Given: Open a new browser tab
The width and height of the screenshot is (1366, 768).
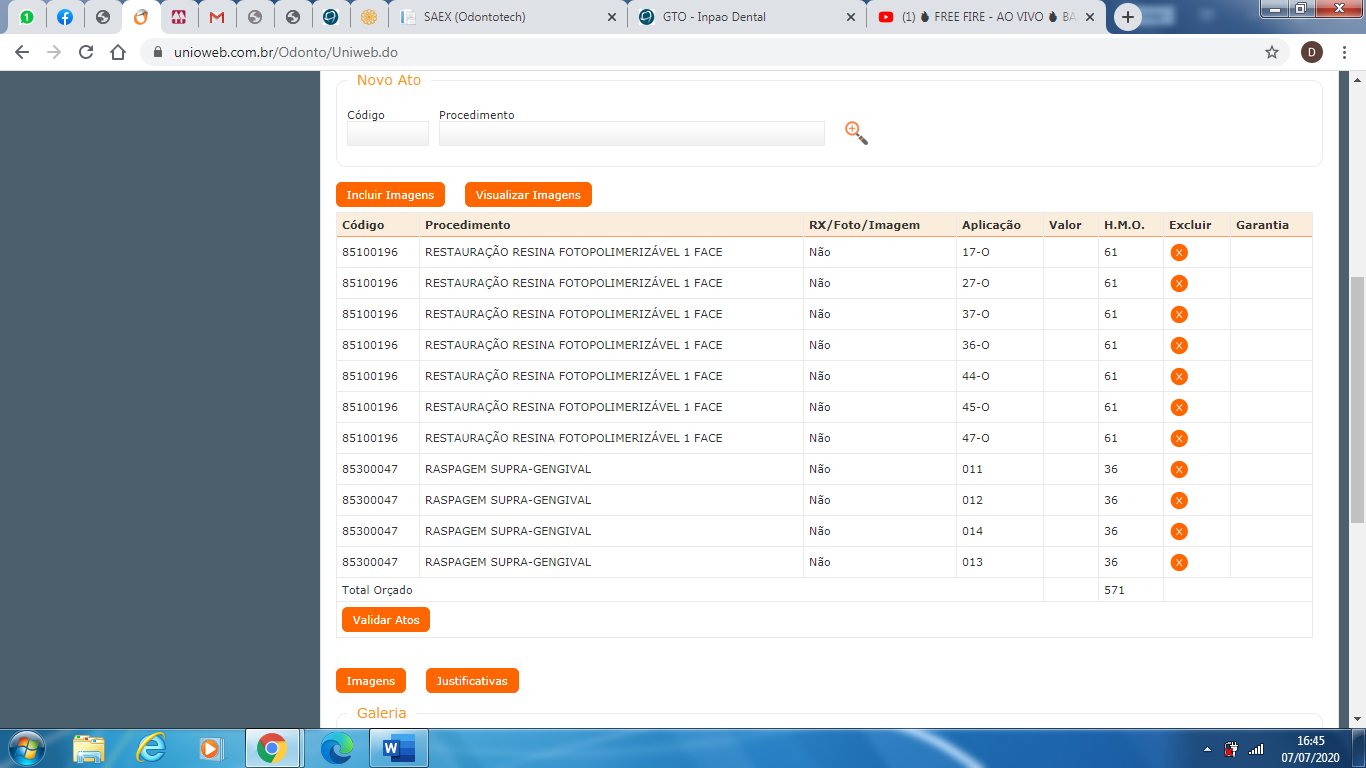Looking at the screenshot, I should (x=1128, y=17).
